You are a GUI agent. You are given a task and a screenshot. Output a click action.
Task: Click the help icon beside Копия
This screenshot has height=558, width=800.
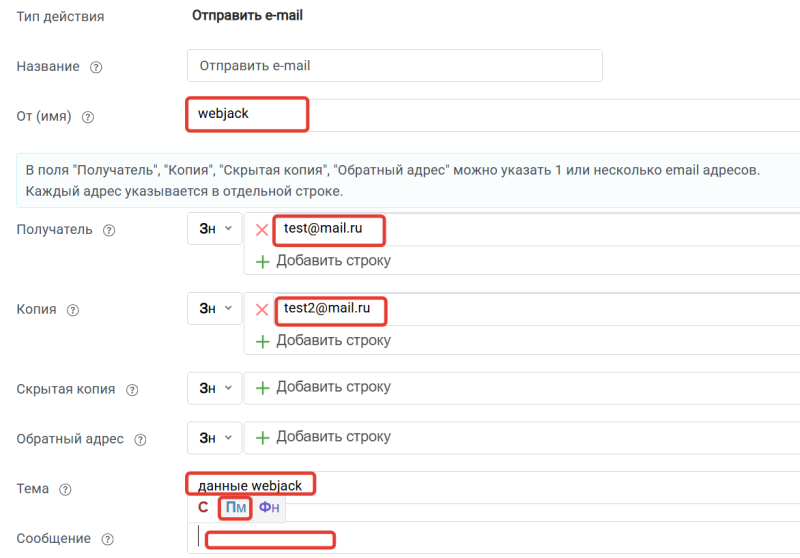73,310
